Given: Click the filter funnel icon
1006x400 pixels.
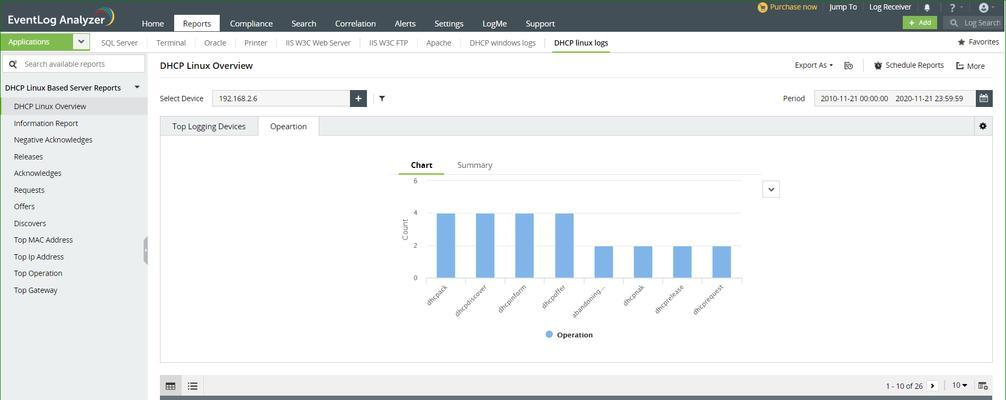Looking at the screenshot, I should coord(382,99).
